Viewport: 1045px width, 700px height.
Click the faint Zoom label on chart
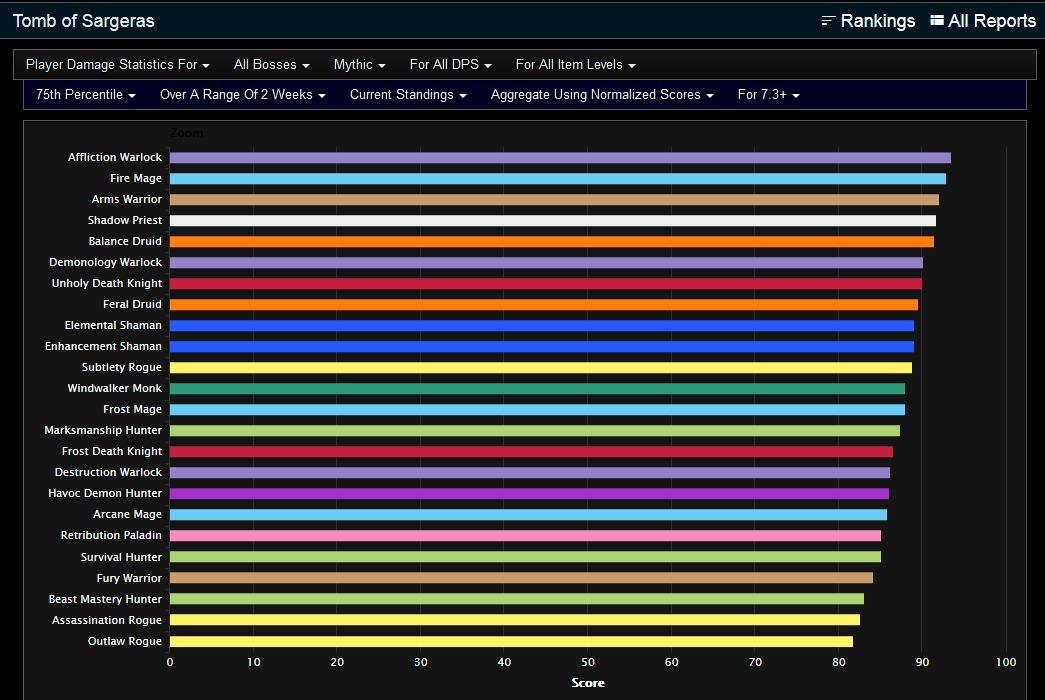click(x=186, y=133)
